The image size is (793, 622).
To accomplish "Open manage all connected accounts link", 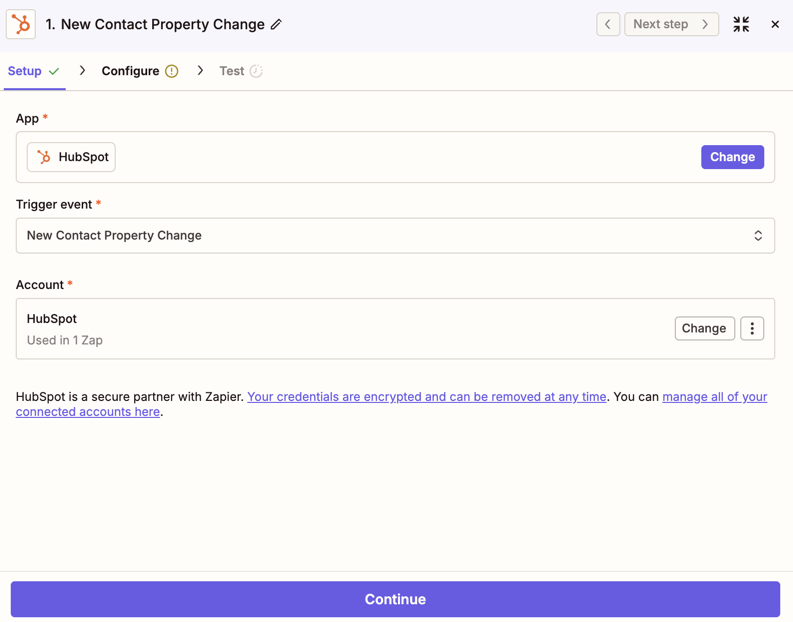I will (x=391, y=404).
